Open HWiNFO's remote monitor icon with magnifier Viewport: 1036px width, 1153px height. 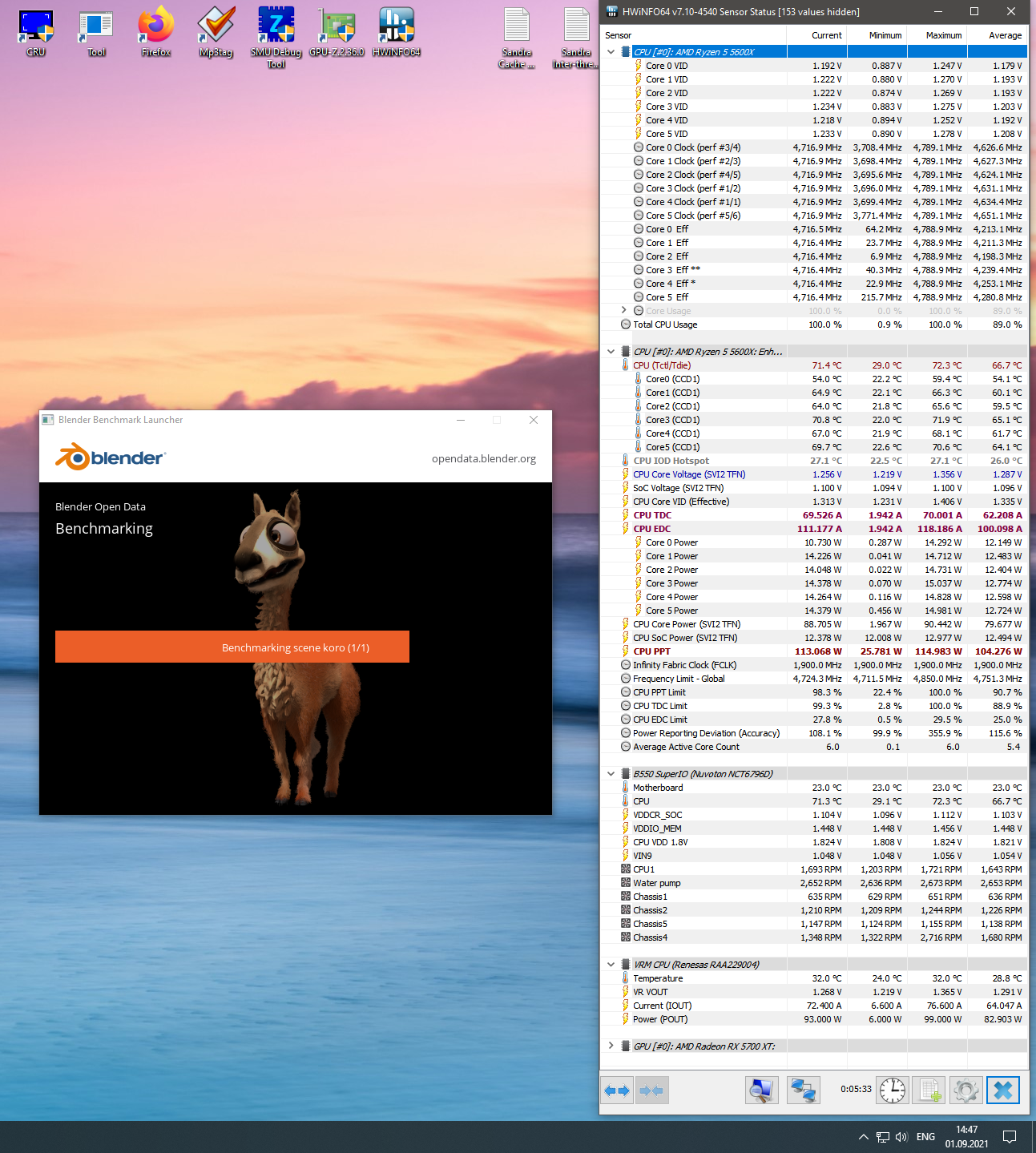762,1091
